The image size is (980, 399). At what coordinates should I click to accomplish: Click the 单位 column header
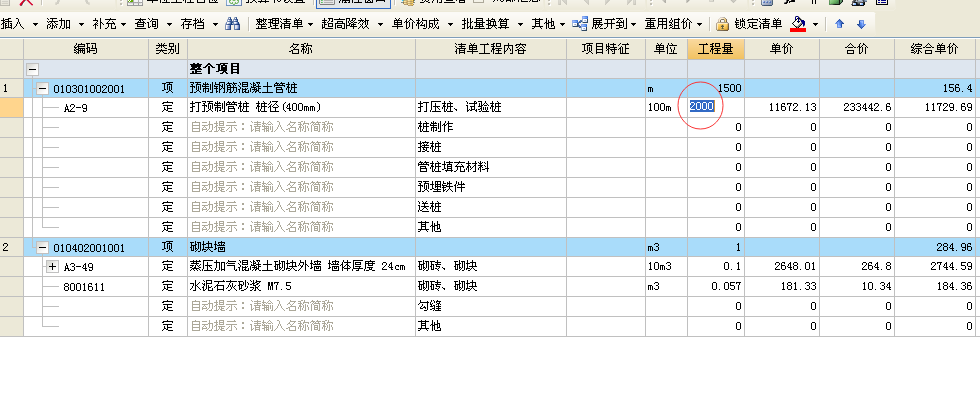[x=666, y=49]
